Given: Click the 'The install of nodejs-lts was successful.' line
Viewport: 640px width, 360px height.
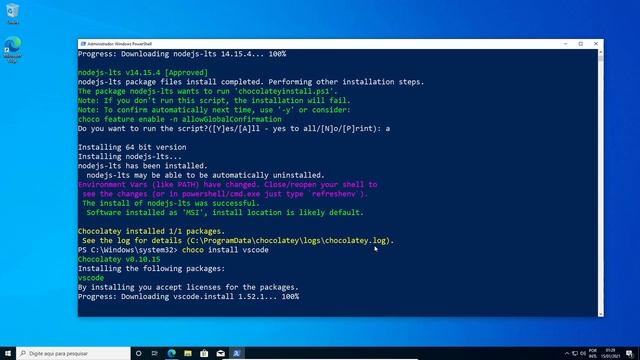Looking at the screenshot, I should [171, 203].
